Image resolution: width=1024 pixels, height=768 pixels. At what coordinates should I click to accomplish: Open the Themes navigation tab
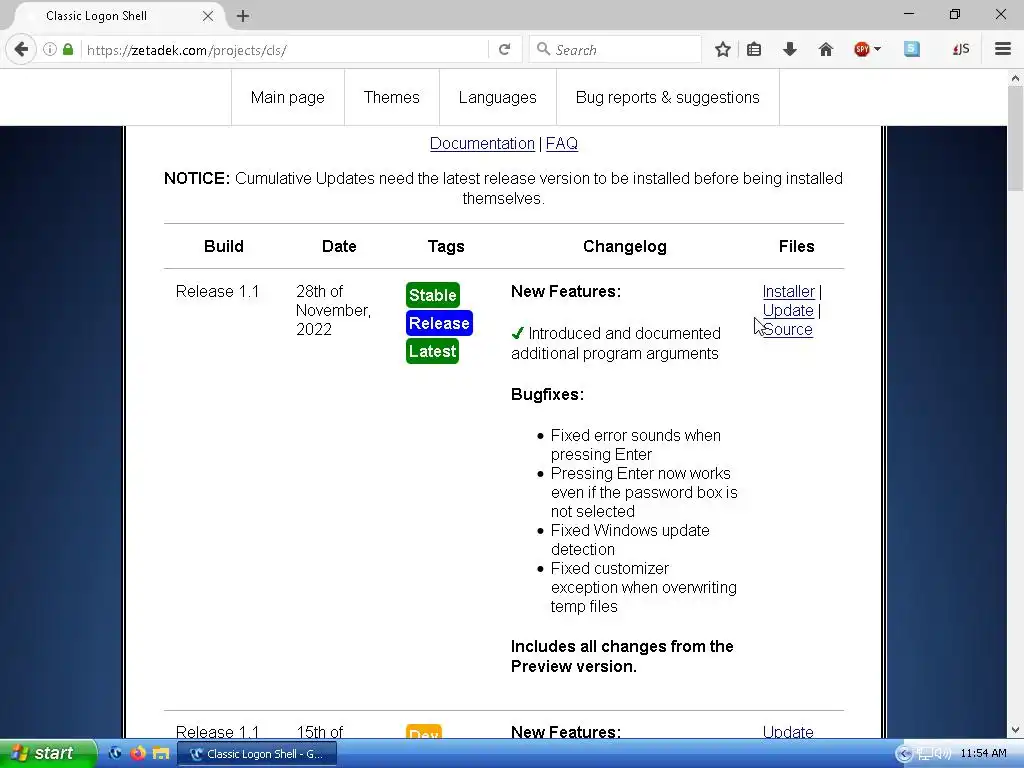click(x=392, y=97)
